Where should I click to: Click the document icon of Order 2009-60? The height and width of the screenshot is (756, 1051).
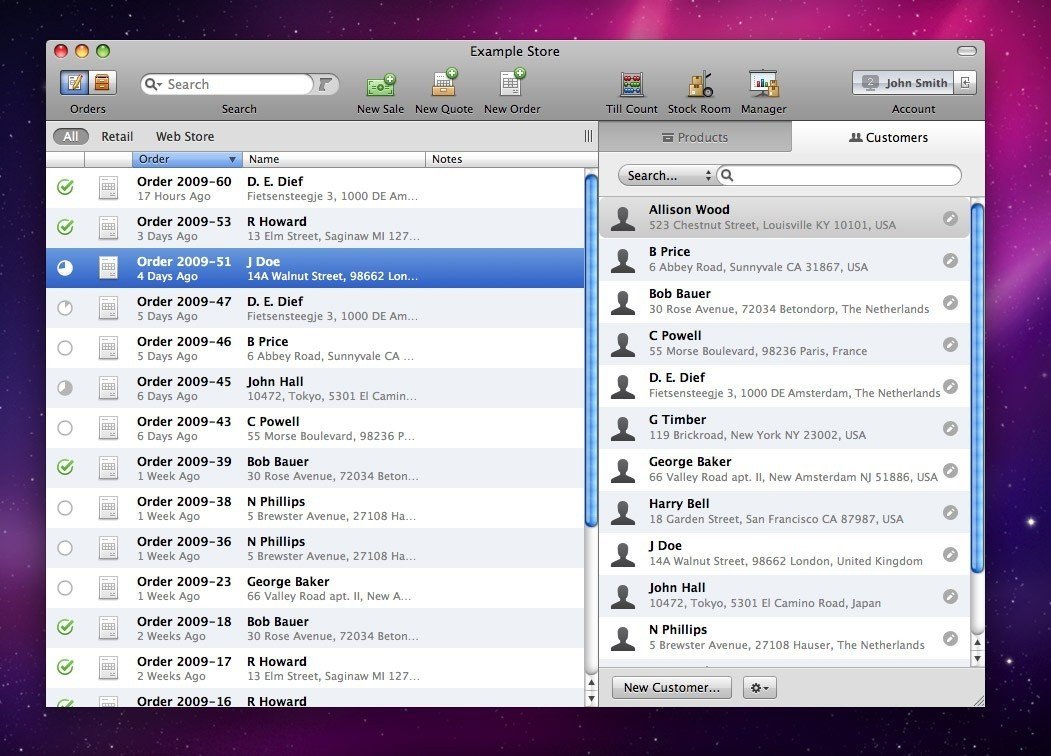109,188
